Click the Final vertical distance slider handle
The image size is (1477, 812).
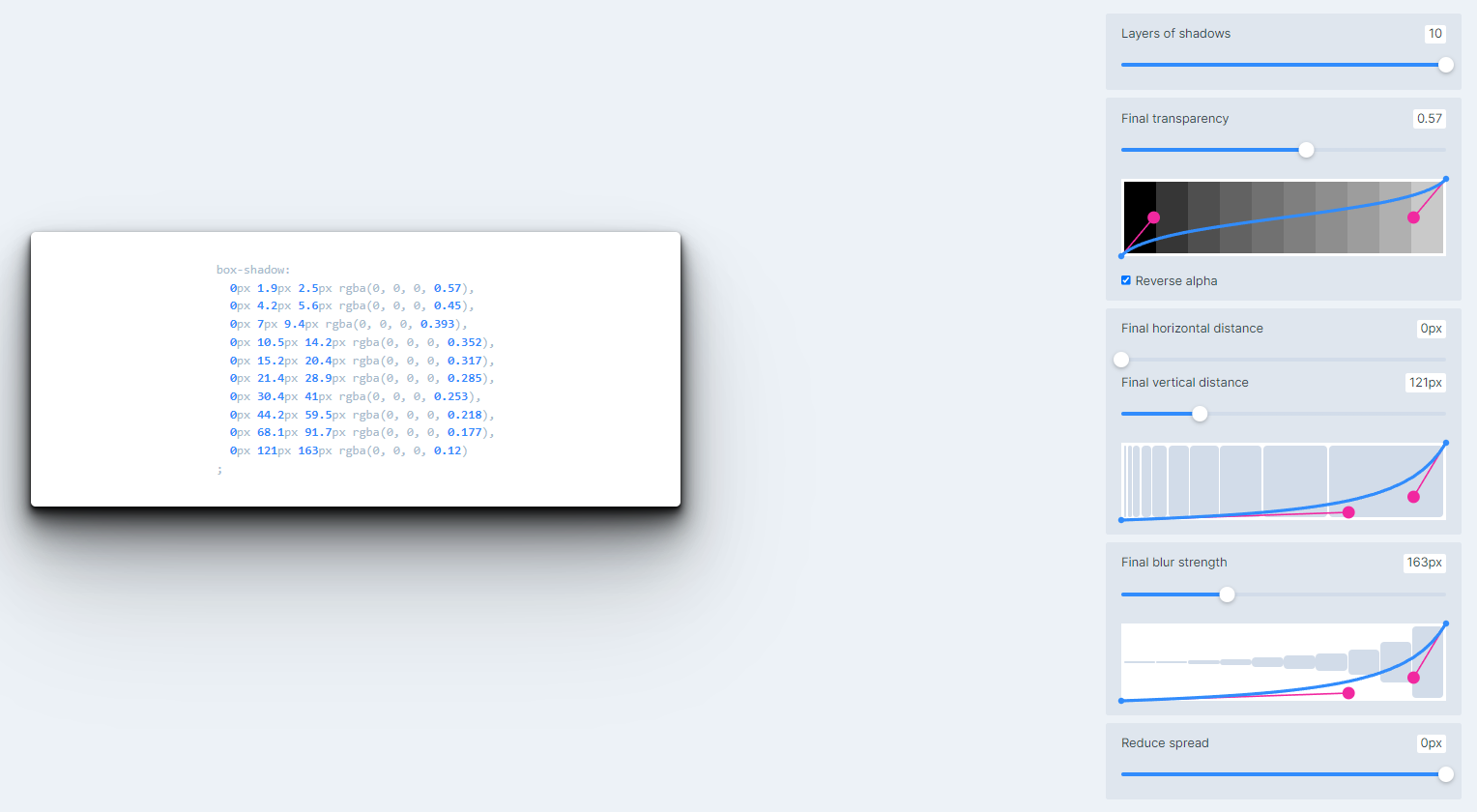click(1200, 414)
